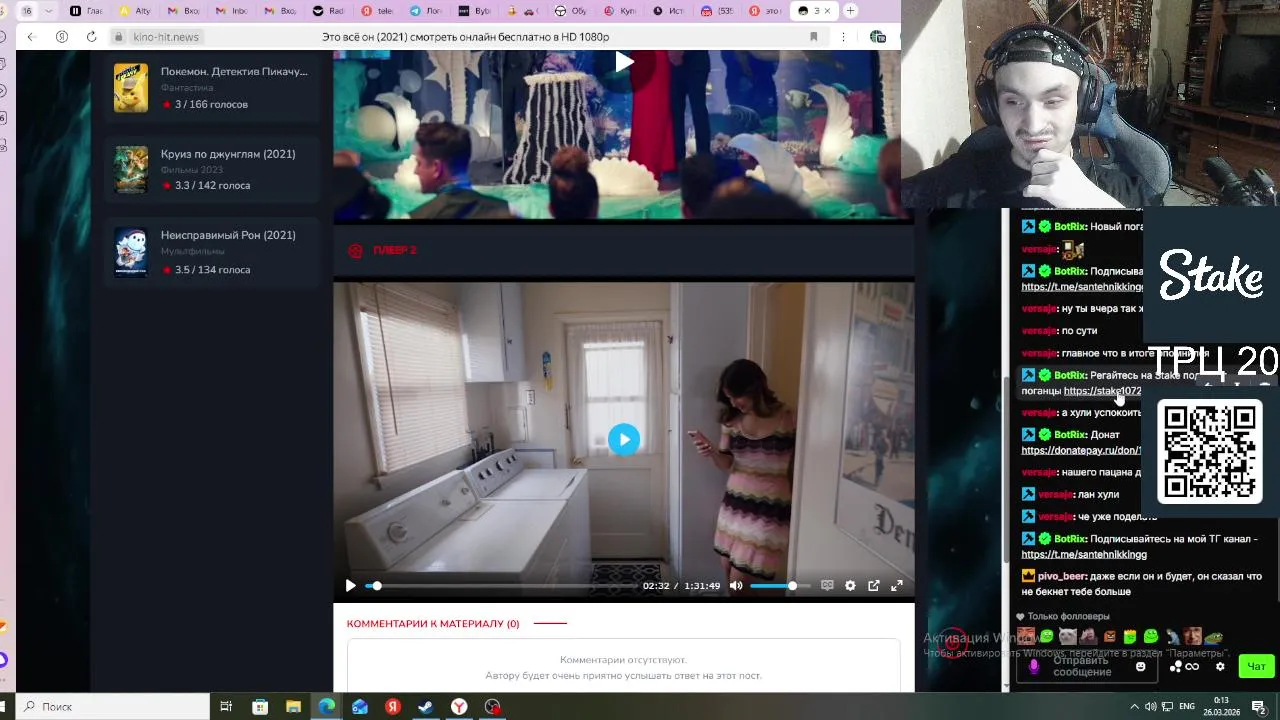Open Круиз по джунглям (2021) link

click(228, 154)
